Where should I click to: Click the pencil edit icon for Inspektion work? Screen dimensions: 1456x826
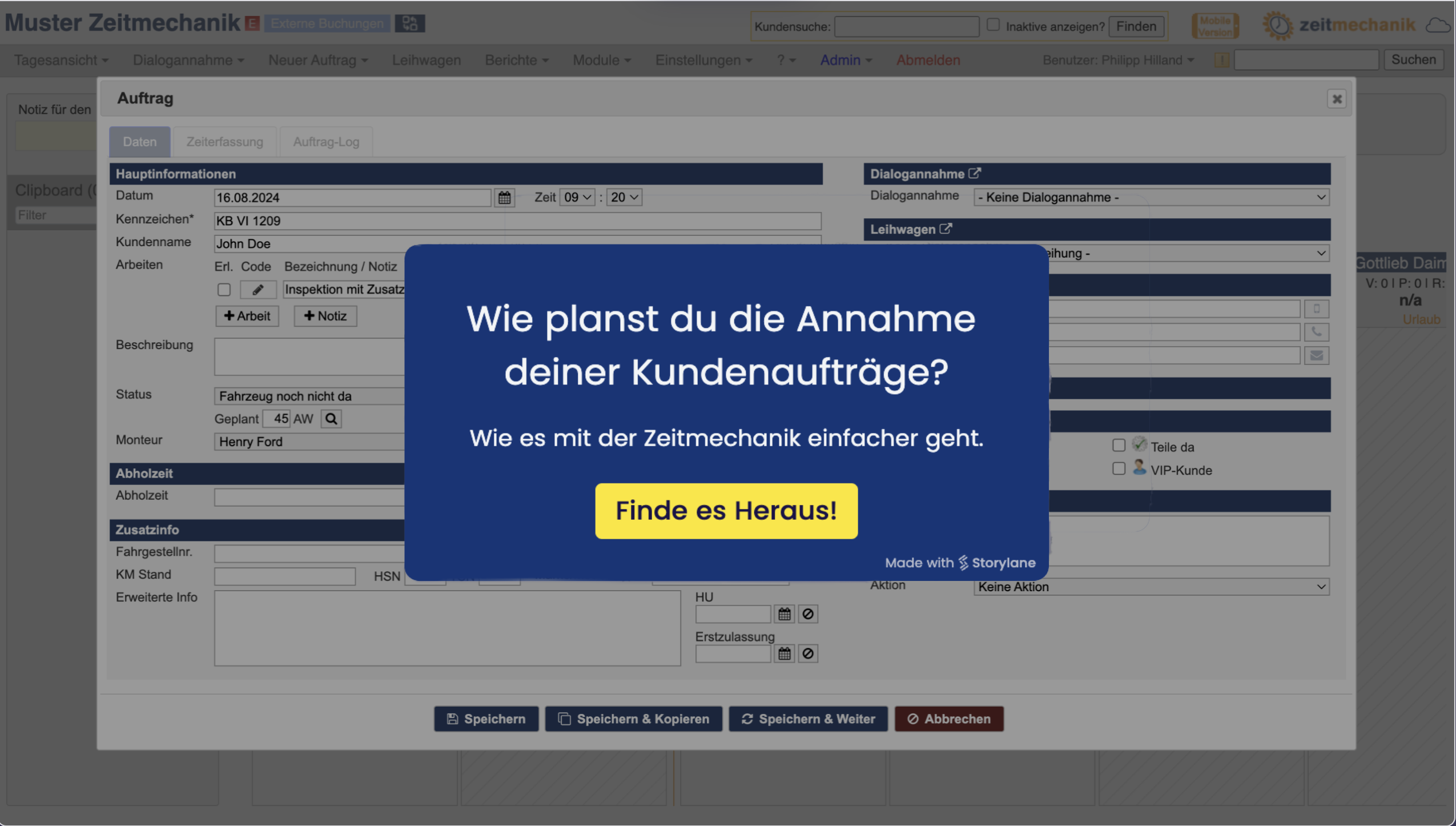coord(258,290)
